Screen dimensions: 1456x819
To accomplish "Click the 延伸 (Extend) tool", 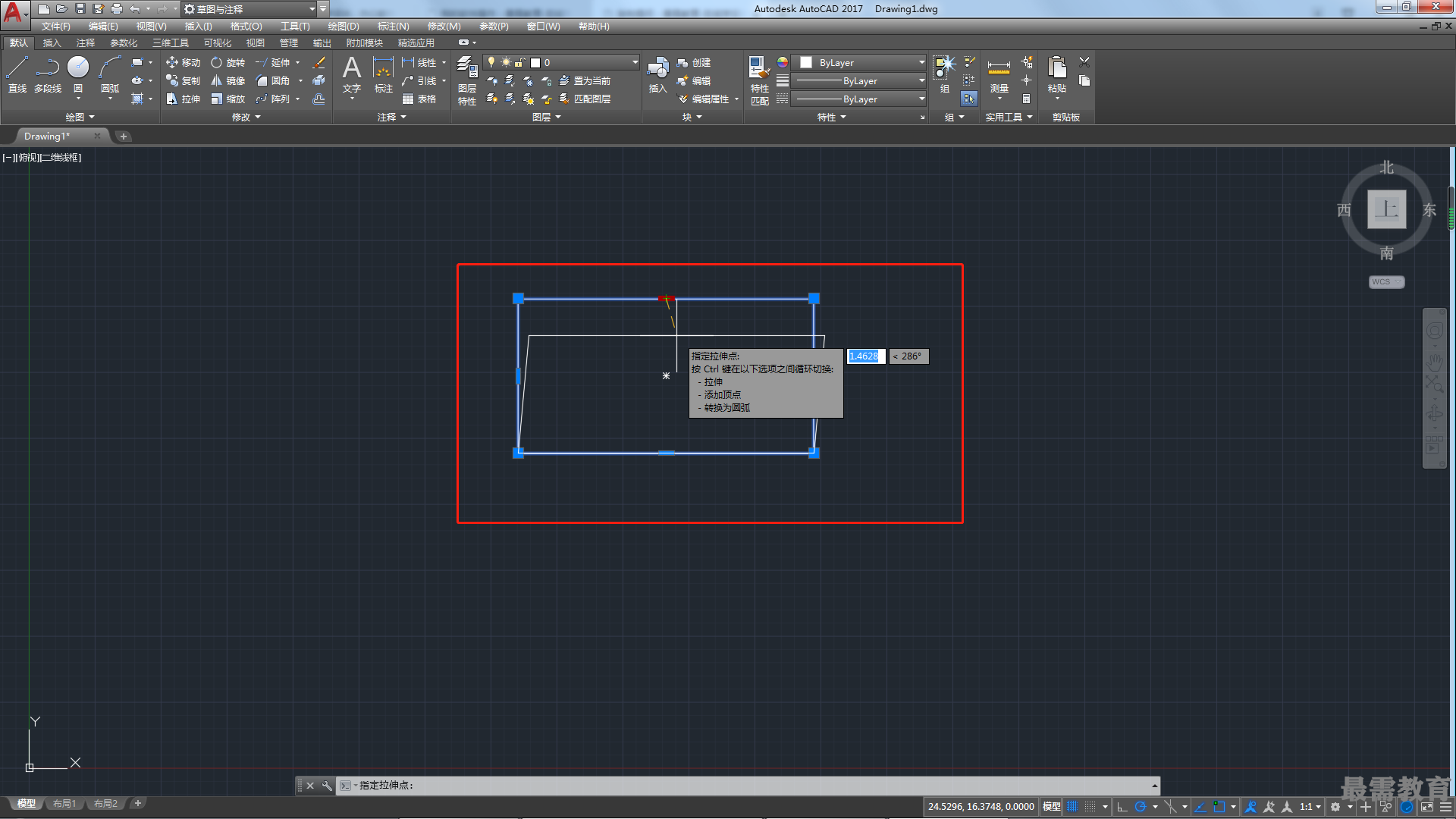I will (273, 62).
